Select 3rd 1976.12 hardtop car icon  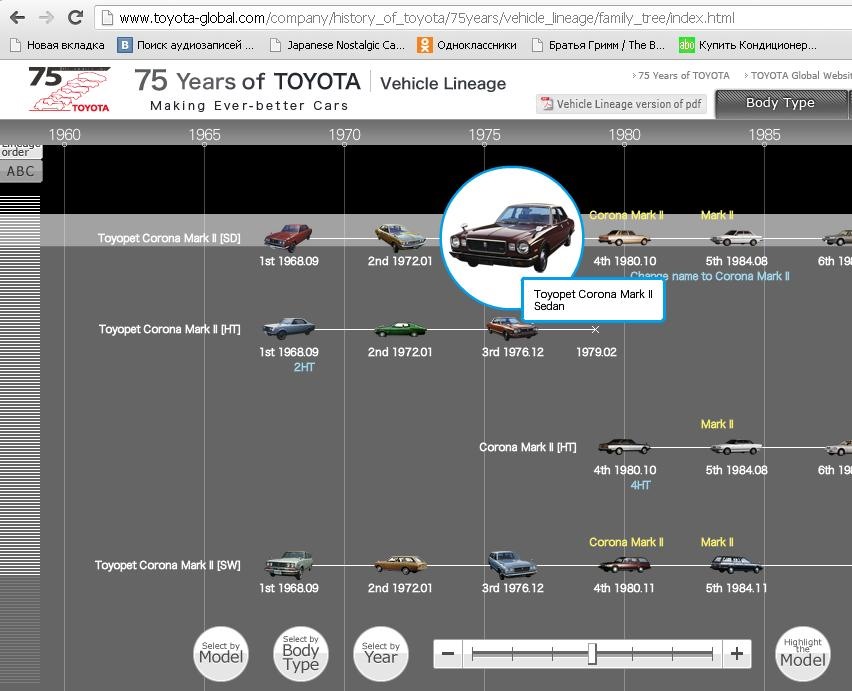512,328
